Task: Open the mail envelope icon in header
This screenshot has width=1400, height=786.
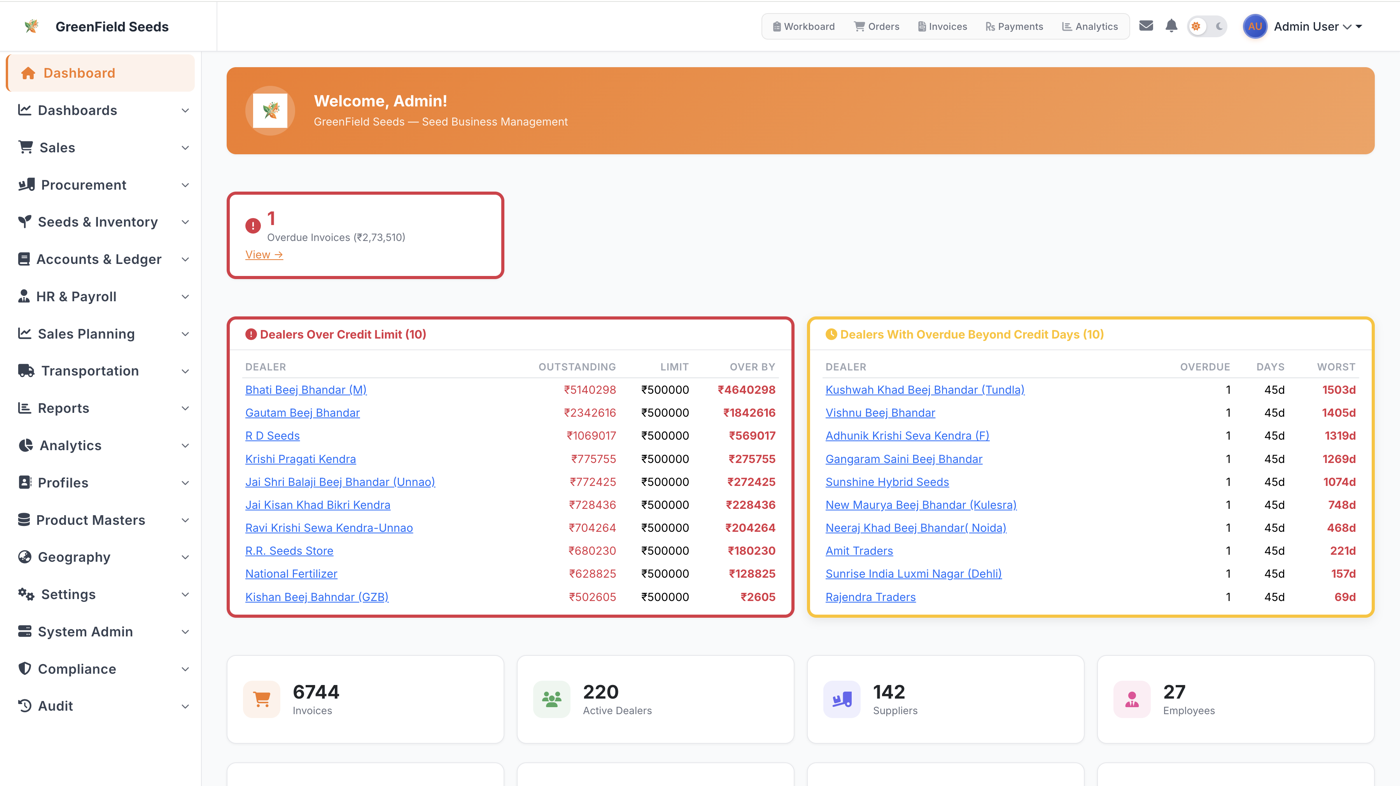Action: pyautogui.click(x=1146, y=26)
